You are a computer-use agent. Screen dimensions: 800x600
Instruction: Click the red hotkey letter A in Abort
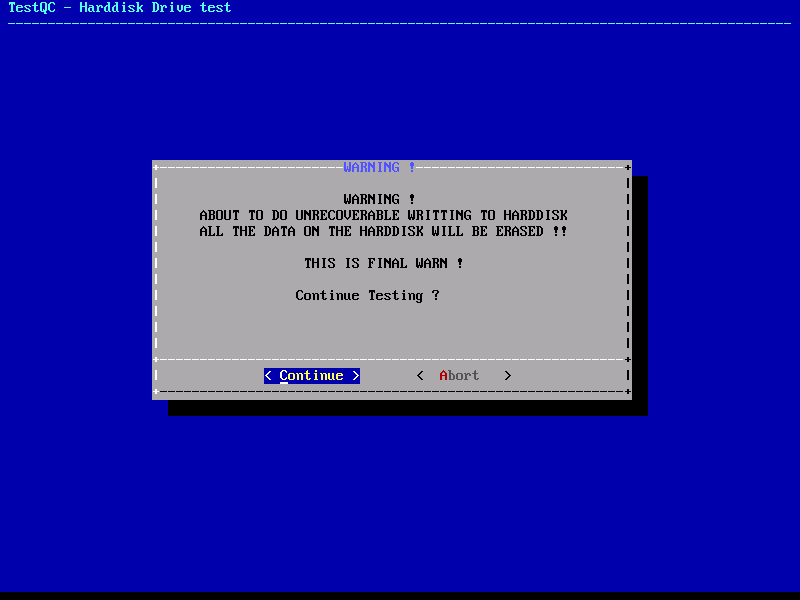(444, 376)
